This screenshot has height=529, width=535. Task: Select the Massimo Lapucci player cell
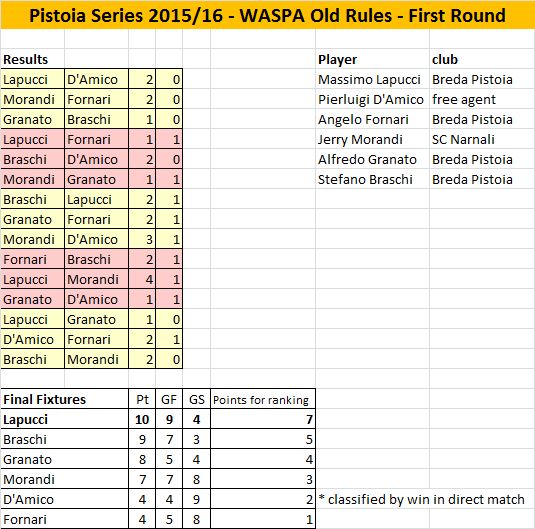pos(372,80)
